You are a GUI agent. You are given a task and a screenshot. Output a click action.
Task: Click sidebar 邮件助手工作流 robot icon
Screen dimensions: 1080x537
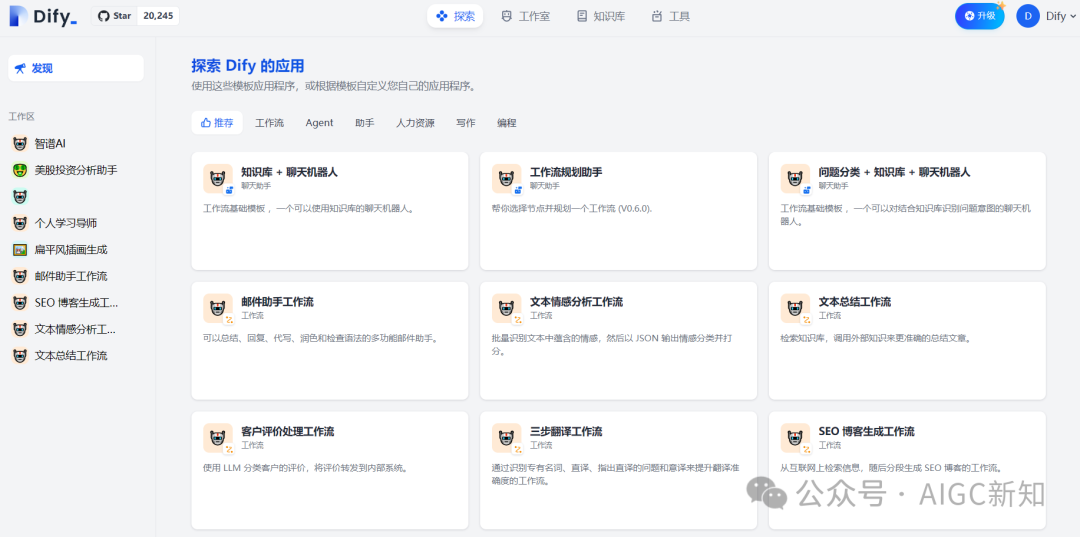[x=20, y=276]
